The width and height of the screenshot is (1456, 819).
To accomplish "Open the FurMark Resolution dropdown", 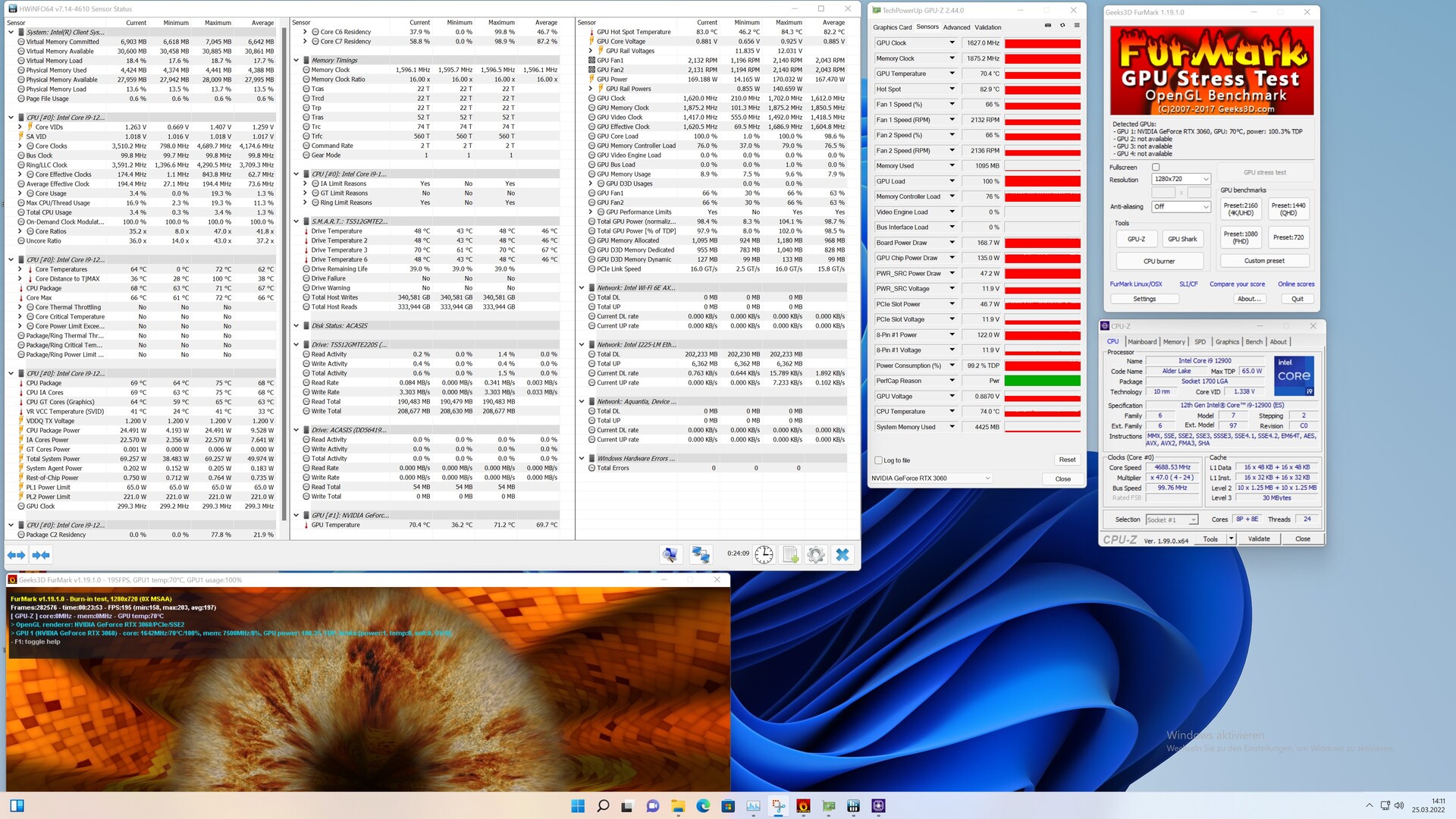I will pos(1181,180).
